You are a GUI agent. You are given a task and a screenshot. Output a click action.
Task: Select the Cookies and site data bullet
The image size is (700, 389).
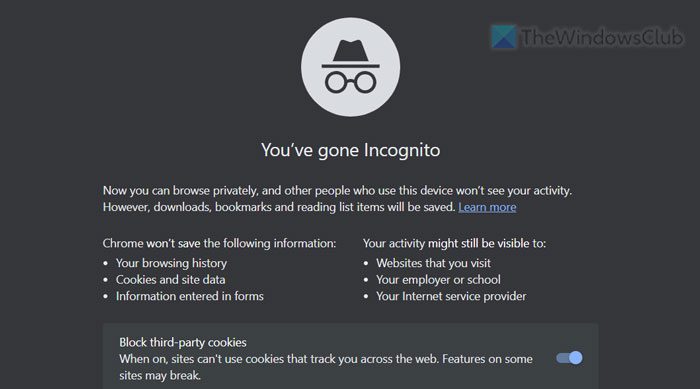[x=171, y=280]
